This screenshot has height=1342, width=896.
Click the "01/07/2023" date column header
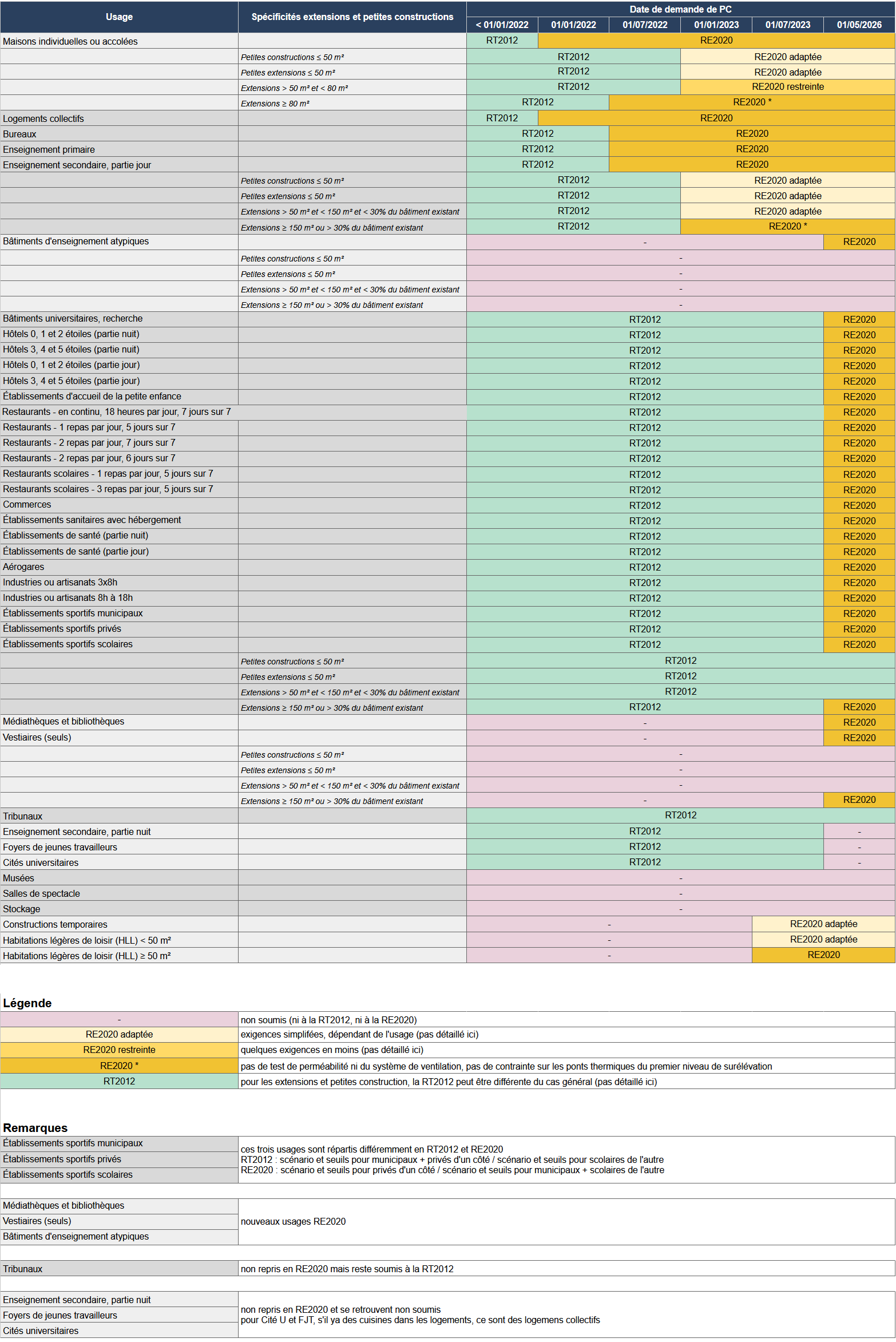[x=788, y=25]
